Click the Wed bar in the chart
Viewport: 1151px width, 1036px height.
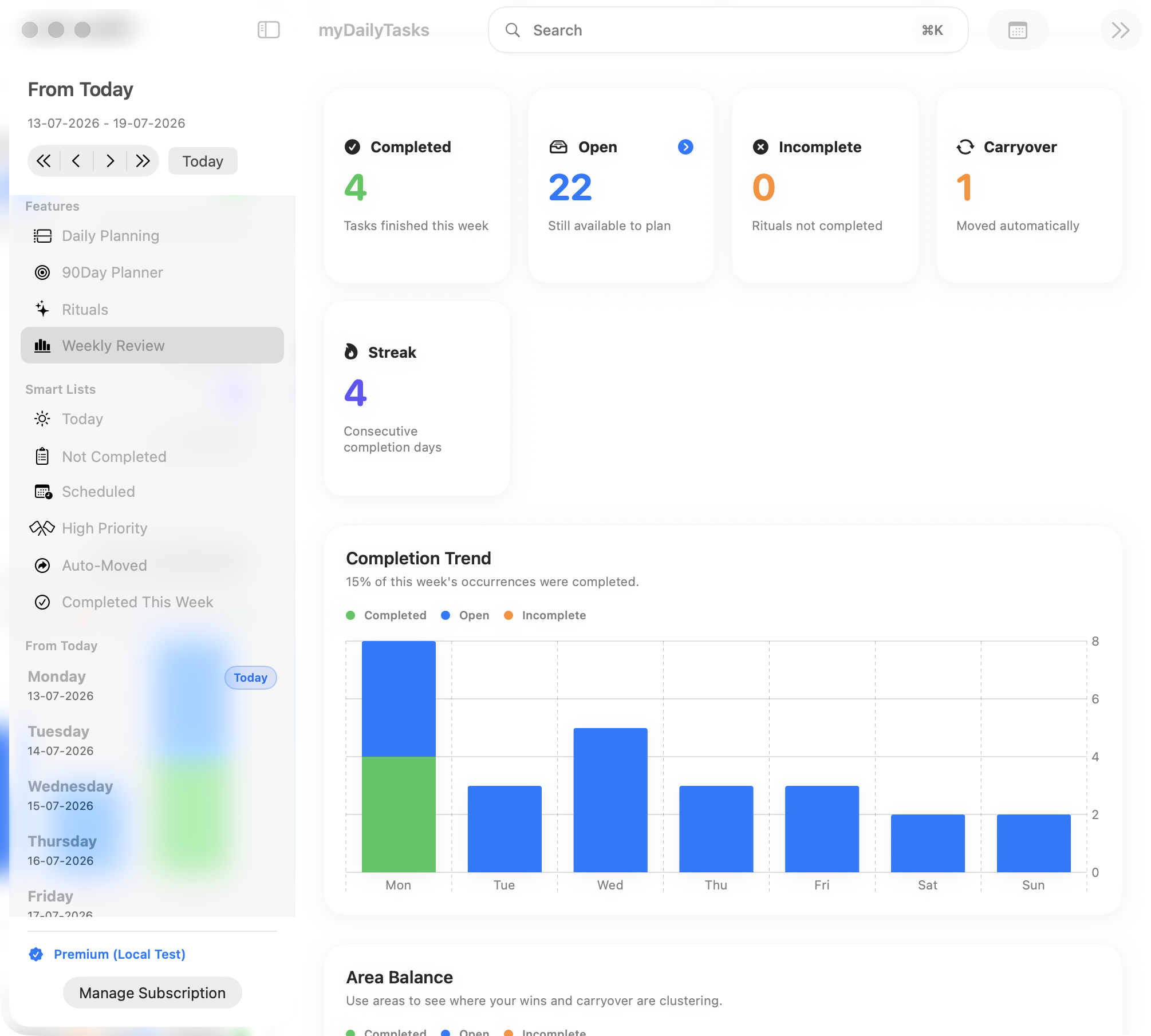point(610,800)
